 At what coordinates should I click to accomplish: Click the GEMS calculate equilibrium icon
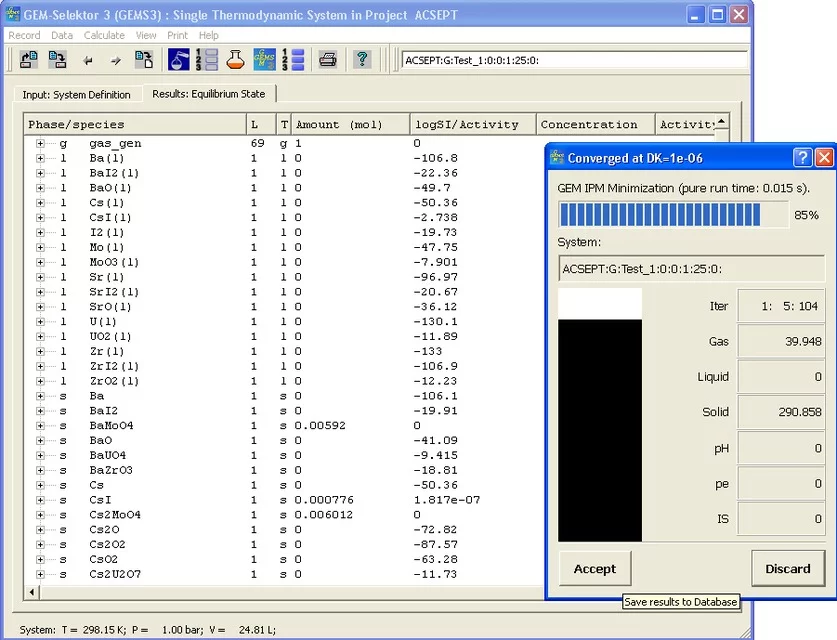(264, 59)
